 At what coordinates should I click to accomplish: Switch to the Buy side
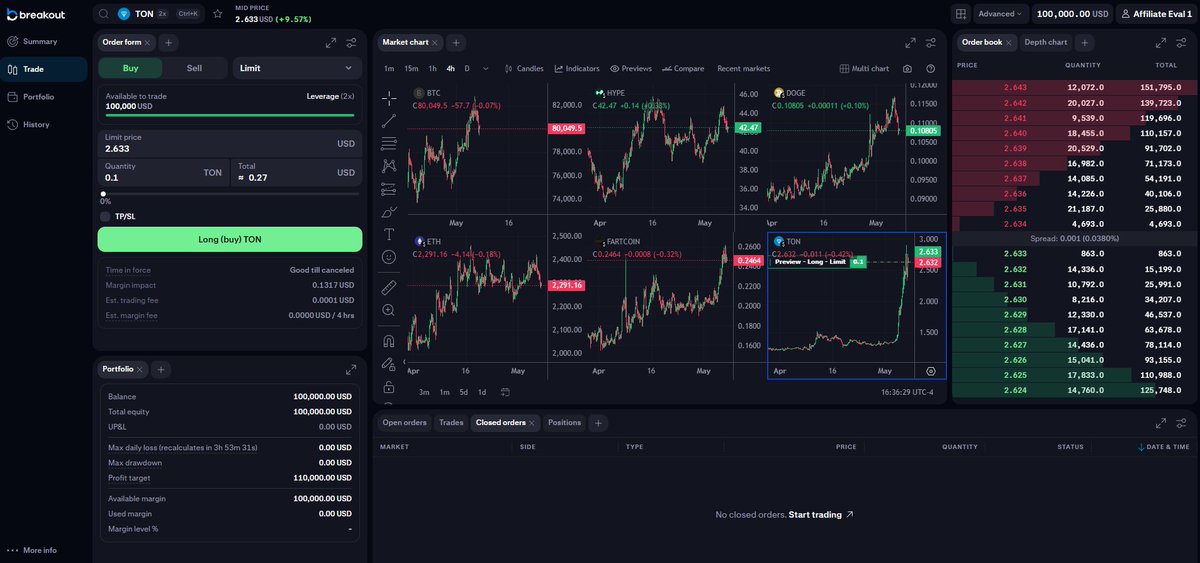pyautogui.click(x=130, y=68)
